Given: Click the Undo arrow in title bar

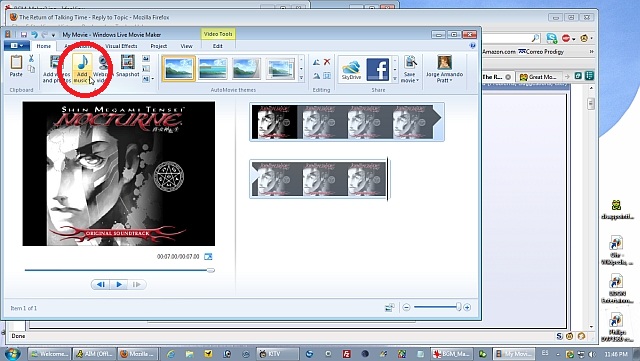Looking at the screenshot, I should [x=34, y=35].
